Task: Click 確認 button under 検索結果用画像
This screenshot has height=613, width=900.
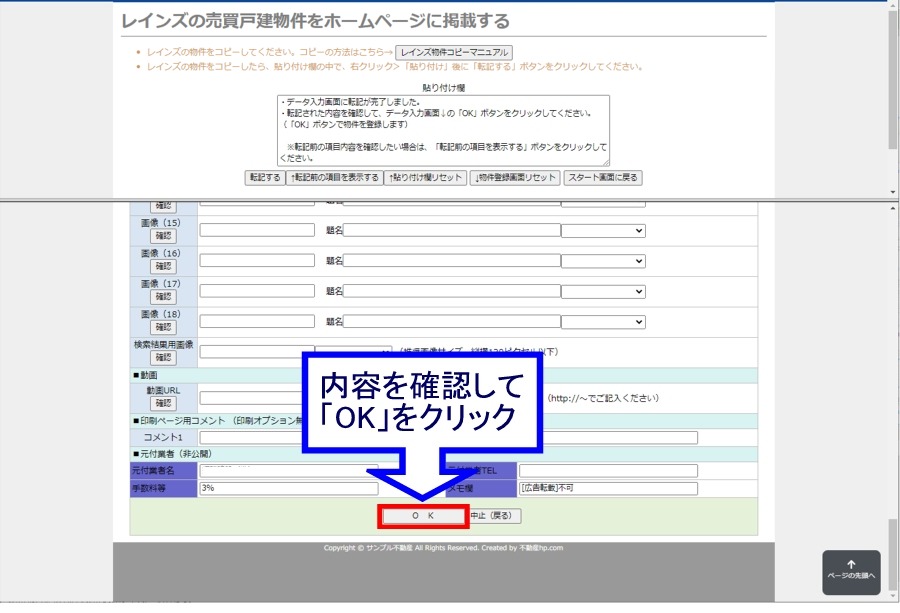Action: click(163, 358)
